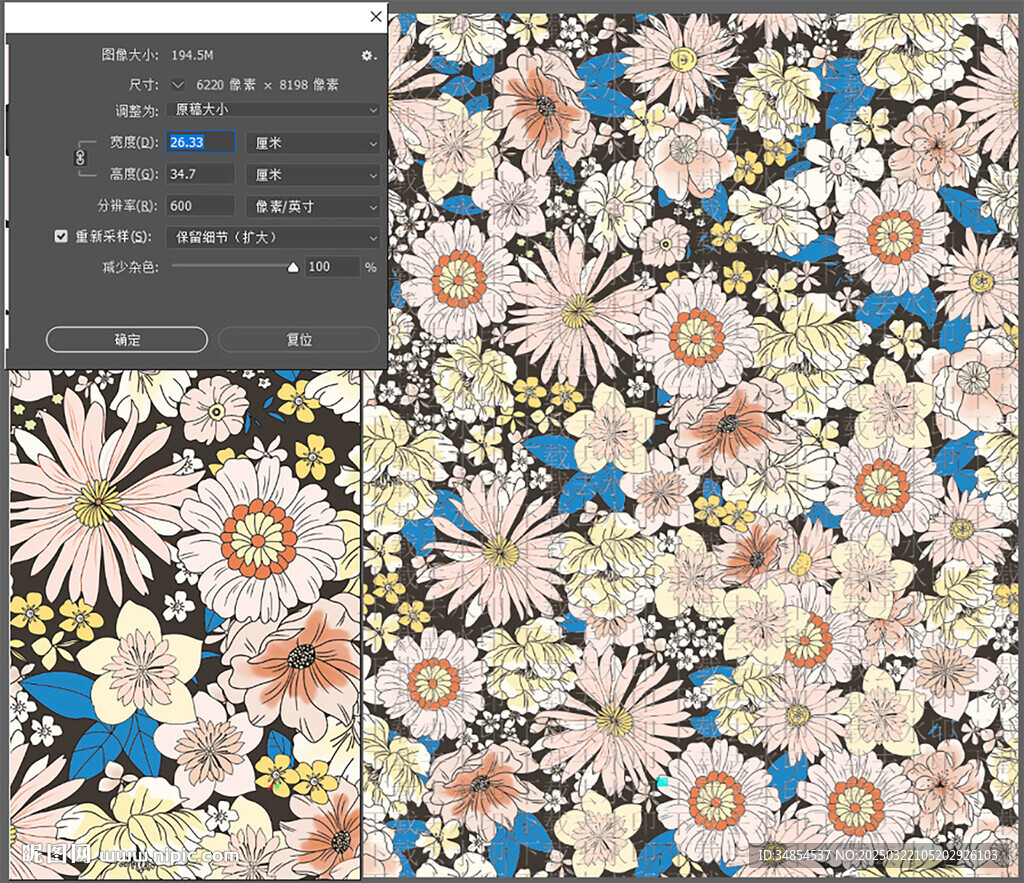
Task: Toggle the constrain proportions chain link icon
Action: coord(81,158)
